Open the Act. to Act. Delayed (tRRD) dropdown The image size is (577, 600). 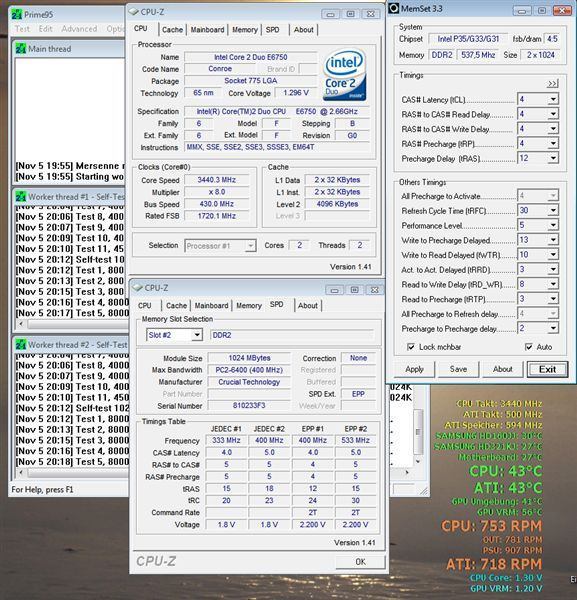tap(553, 269)
